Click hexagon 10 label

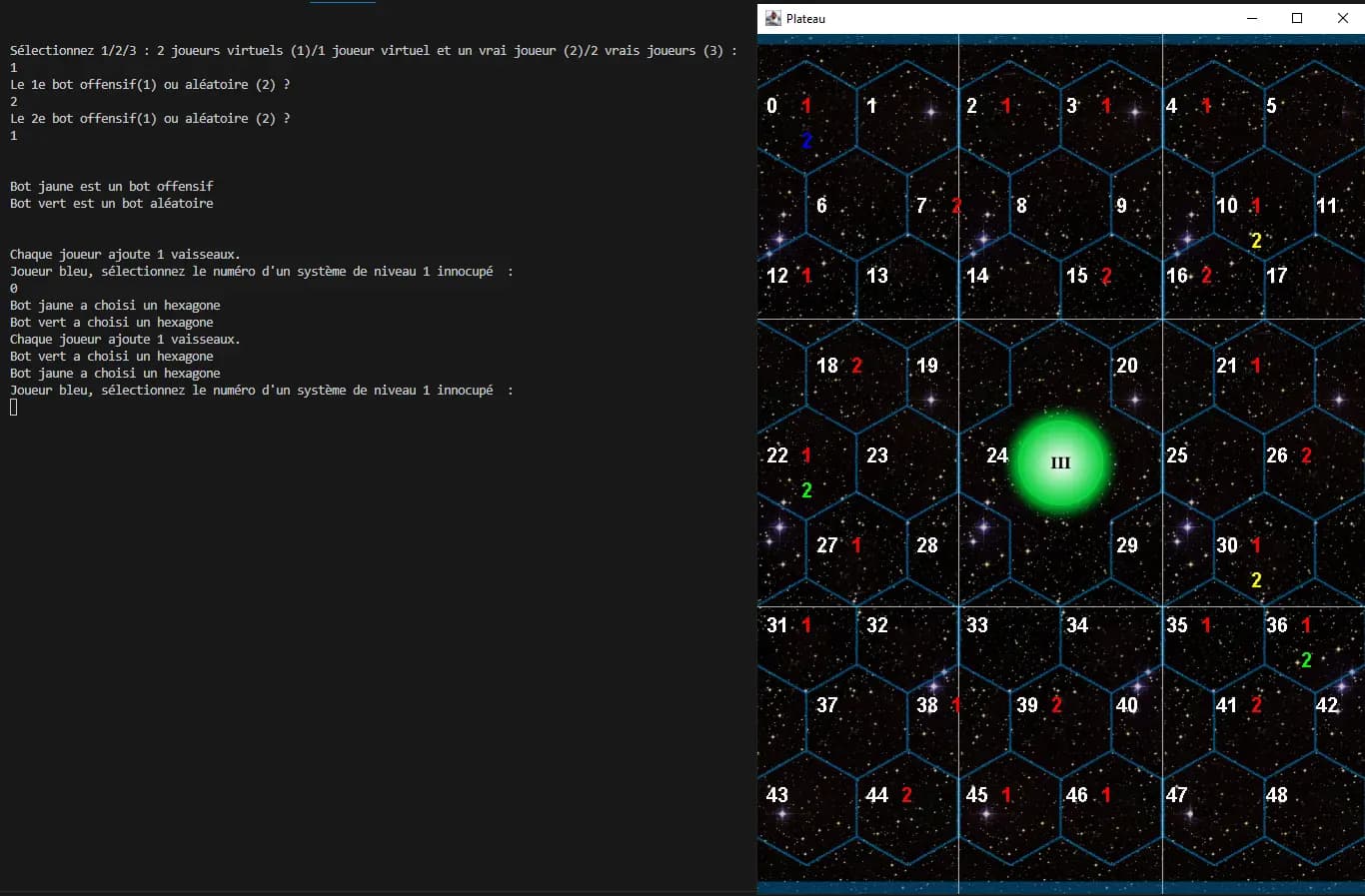1227,206
